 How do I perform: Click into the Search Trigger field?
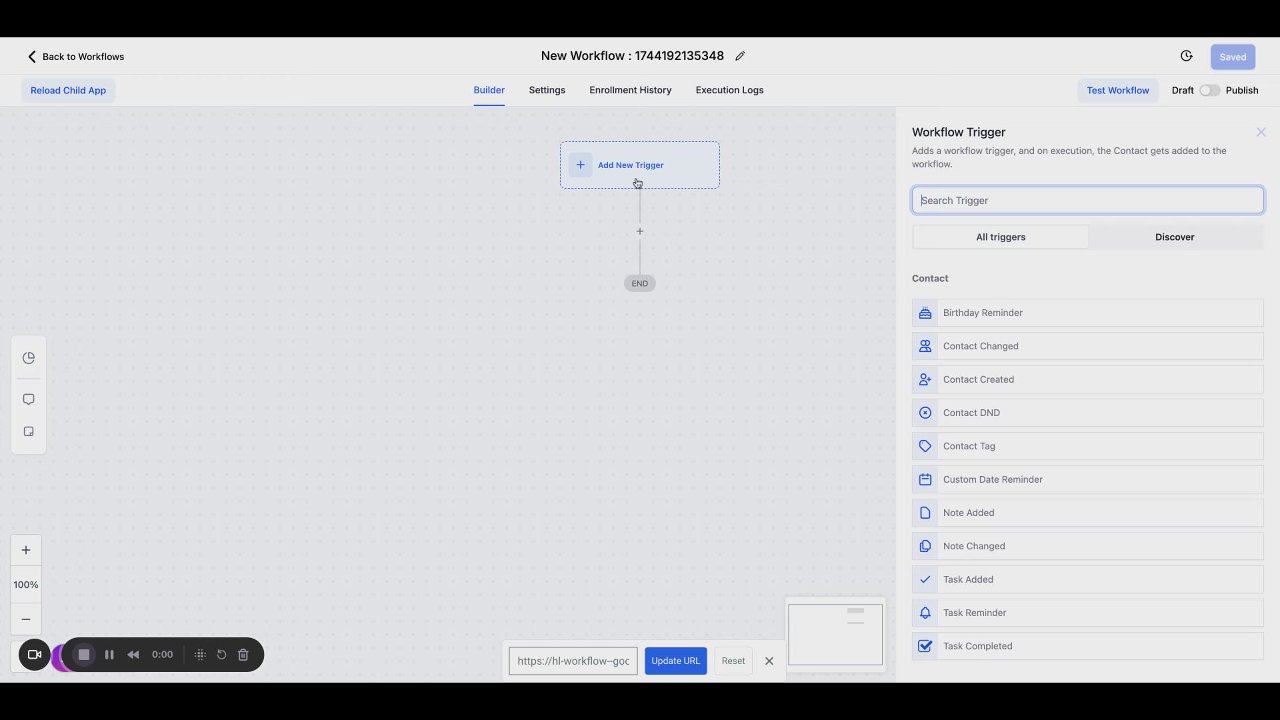point(1087,200)
